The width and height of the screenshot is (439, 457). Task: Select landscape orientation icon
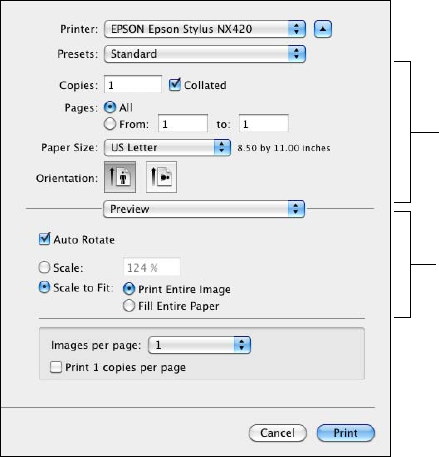click(161, 177)
